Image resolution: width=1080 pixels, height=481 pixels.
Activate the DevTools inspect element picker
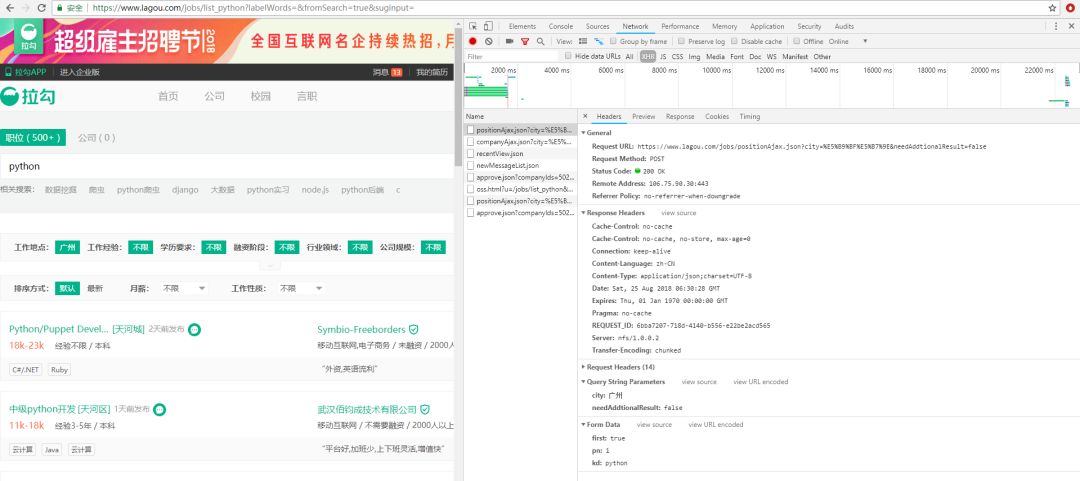474,26
